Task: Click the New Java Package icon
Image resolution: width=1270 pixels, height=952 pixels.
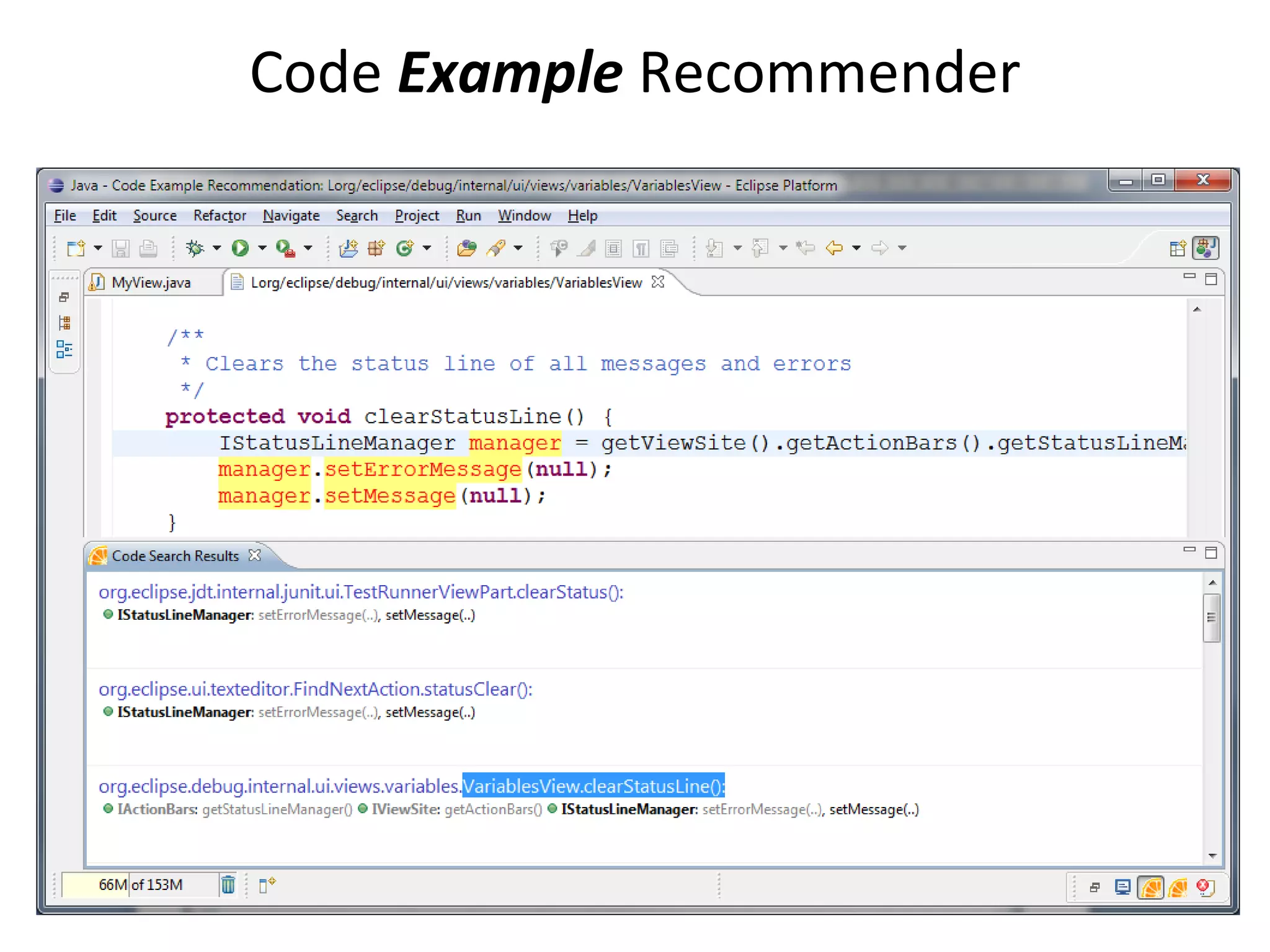Action: pyautogui.click(x=376, y=249)
